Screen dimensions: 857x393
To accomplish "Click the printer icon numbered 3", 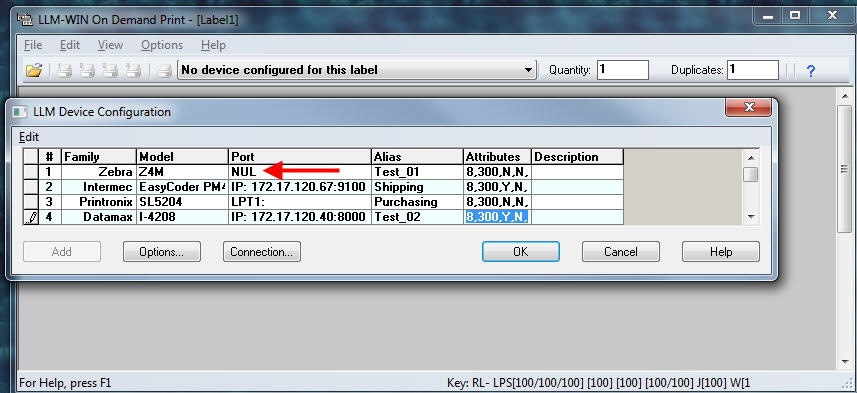I will tap(110, 70).
